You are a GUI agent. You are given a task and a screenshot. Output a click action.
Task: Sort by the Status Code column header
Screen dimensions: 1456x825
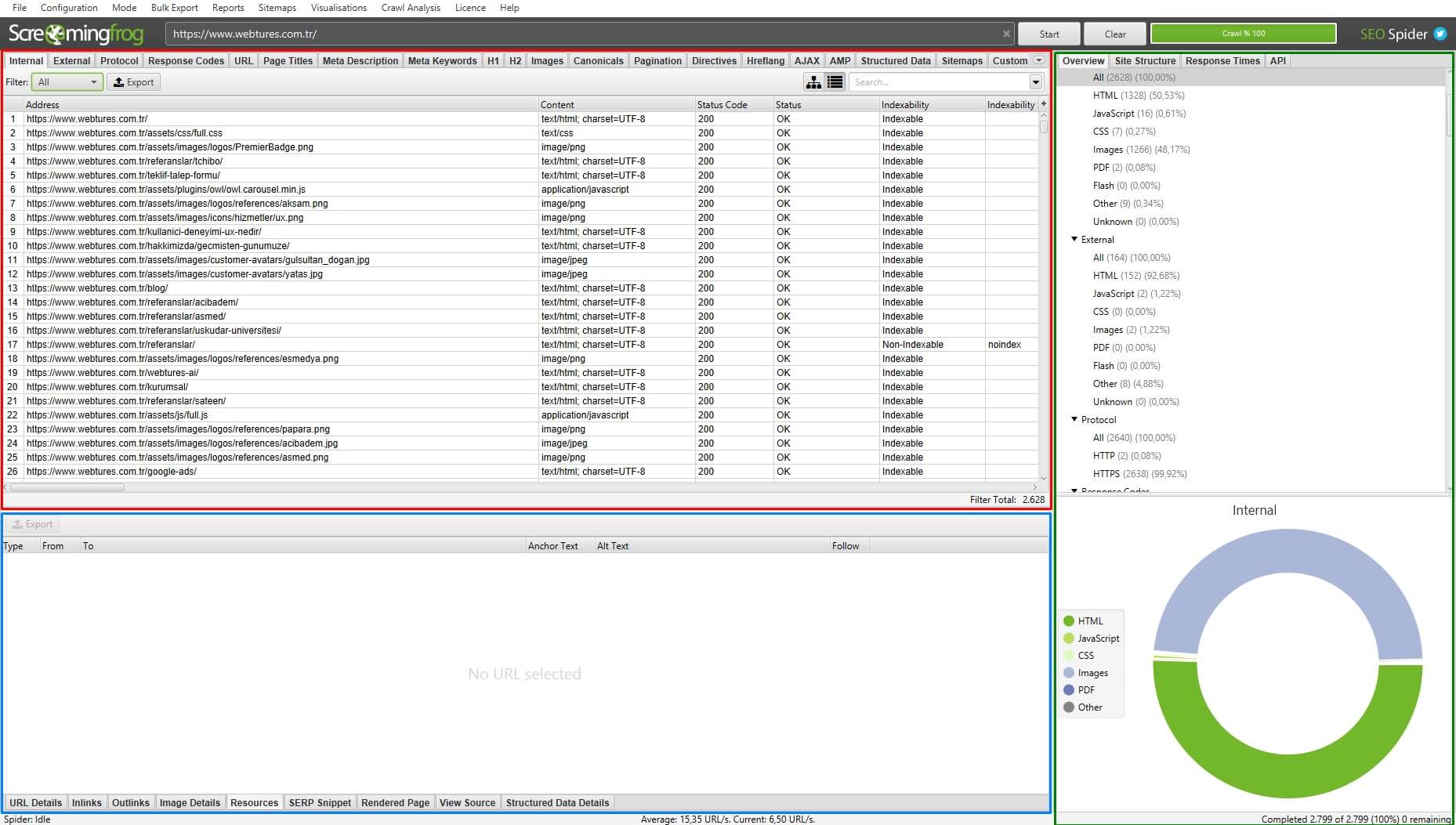coord(733,104)
